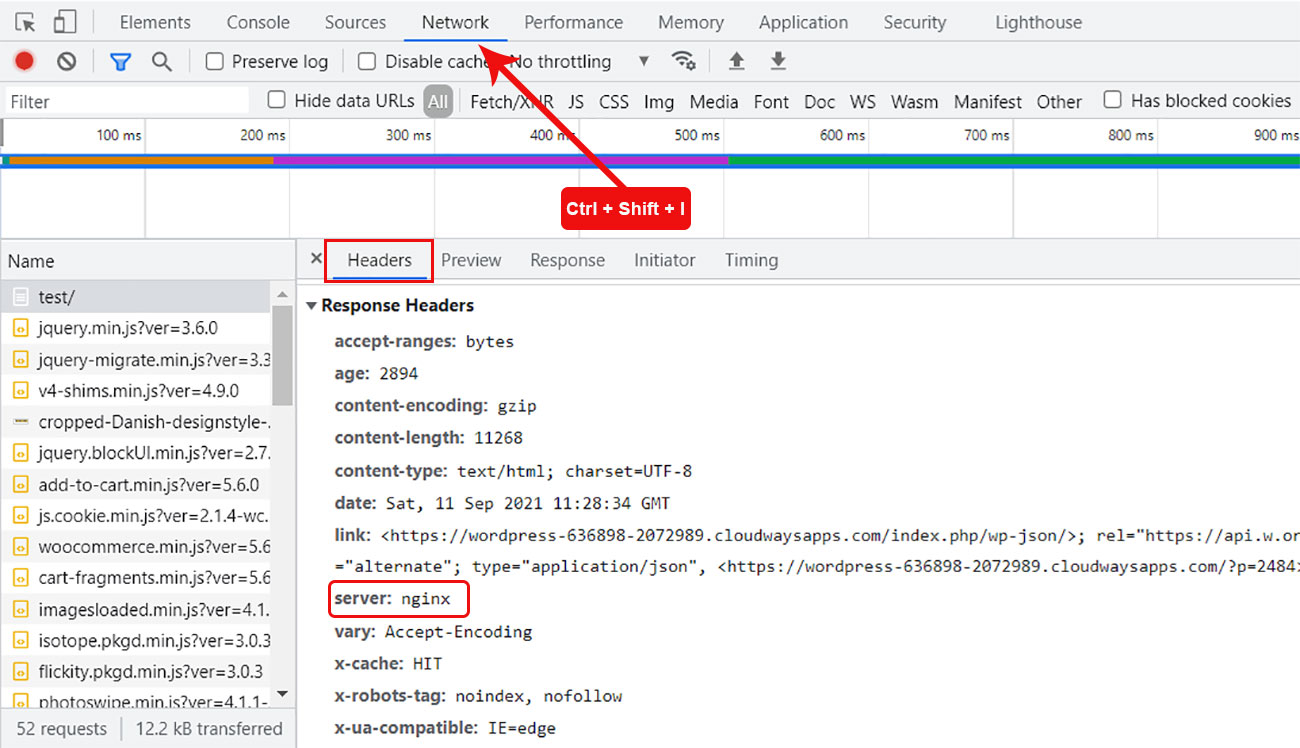This screenshot has width=1300, height=748.
Task: Filter requests by WS type
Action: pyautogui.click(x=863, y=101)
